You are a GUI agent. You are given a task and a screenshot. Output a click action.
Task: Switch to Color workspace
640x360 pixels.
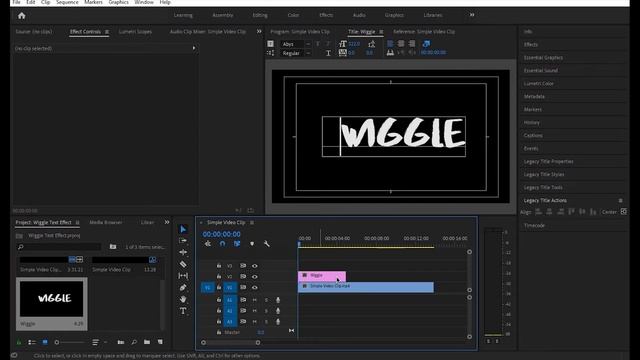(293, 15)
